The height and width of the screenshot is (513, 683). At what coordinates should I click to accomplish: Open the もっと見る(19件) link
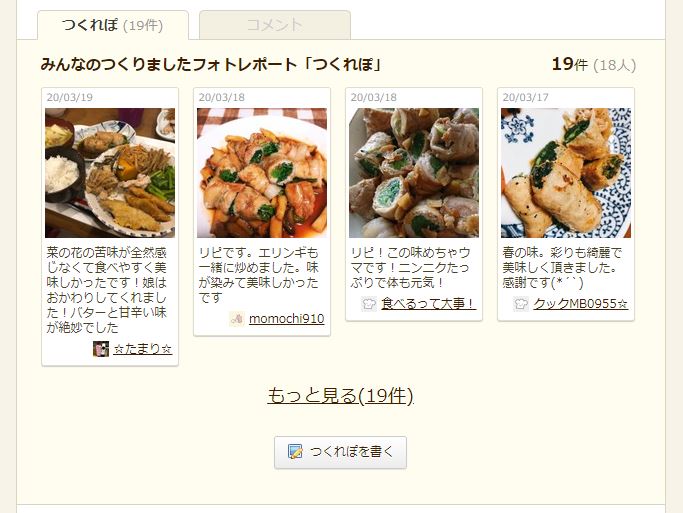point(340,395)
